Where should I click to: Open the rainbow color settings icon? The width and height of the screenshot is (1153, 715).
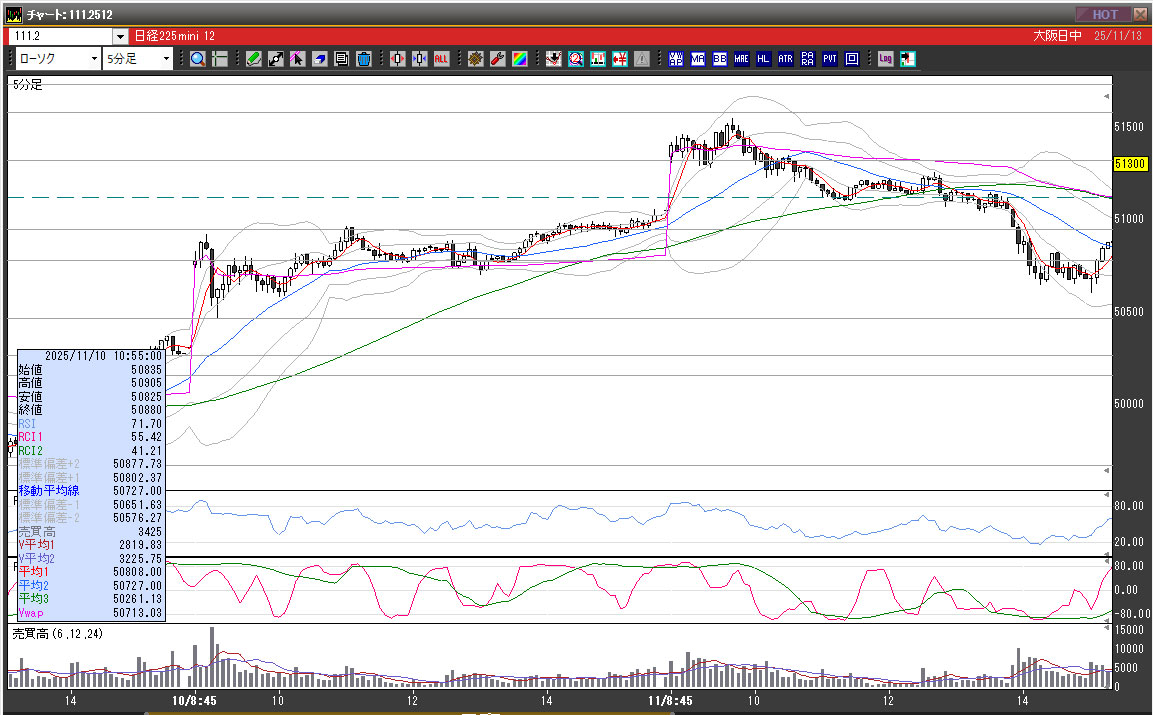519,59
